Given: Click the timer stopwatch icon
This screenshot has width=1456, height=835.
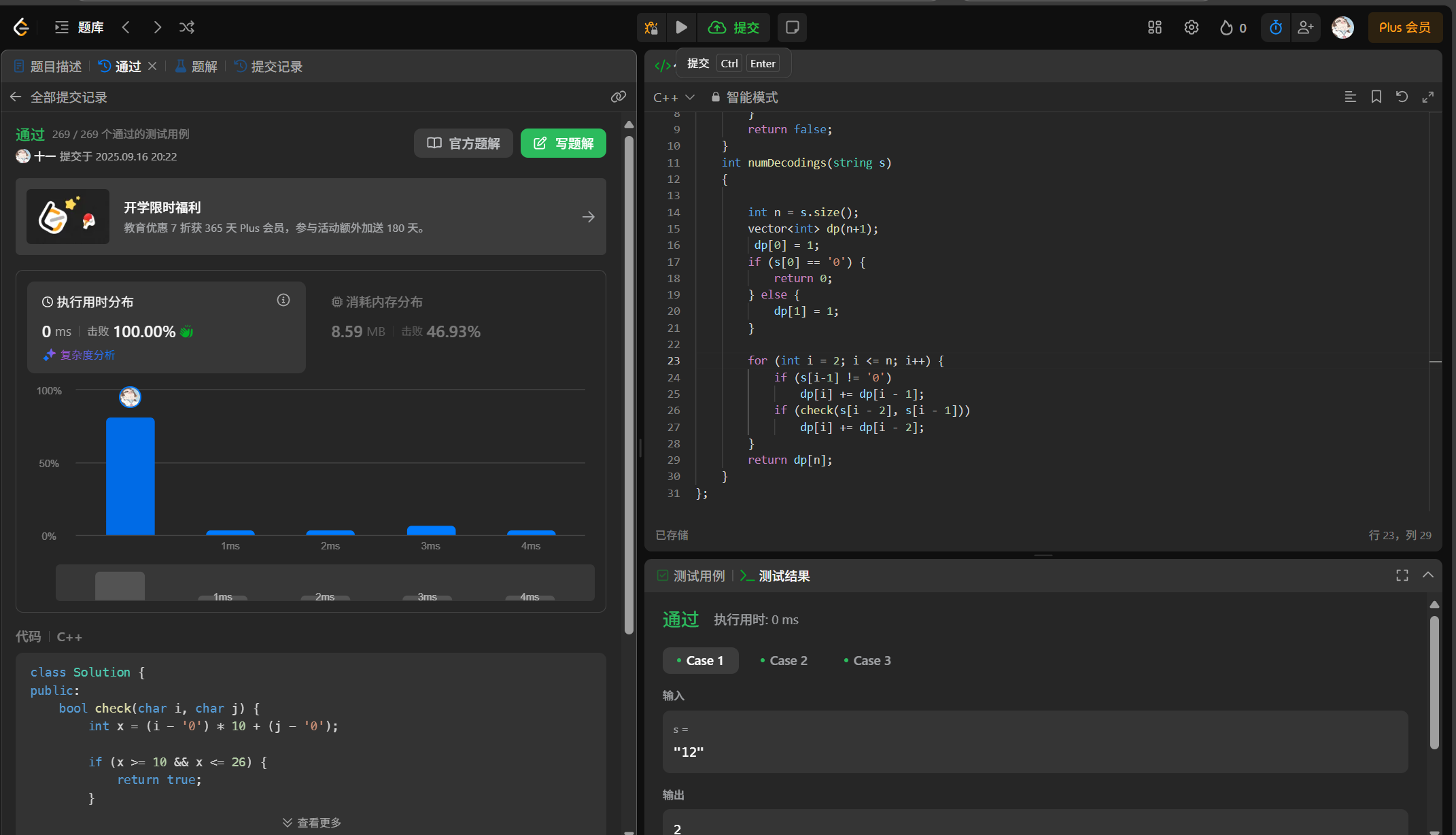Looking at the screenshot, I should click(1276, 27).
